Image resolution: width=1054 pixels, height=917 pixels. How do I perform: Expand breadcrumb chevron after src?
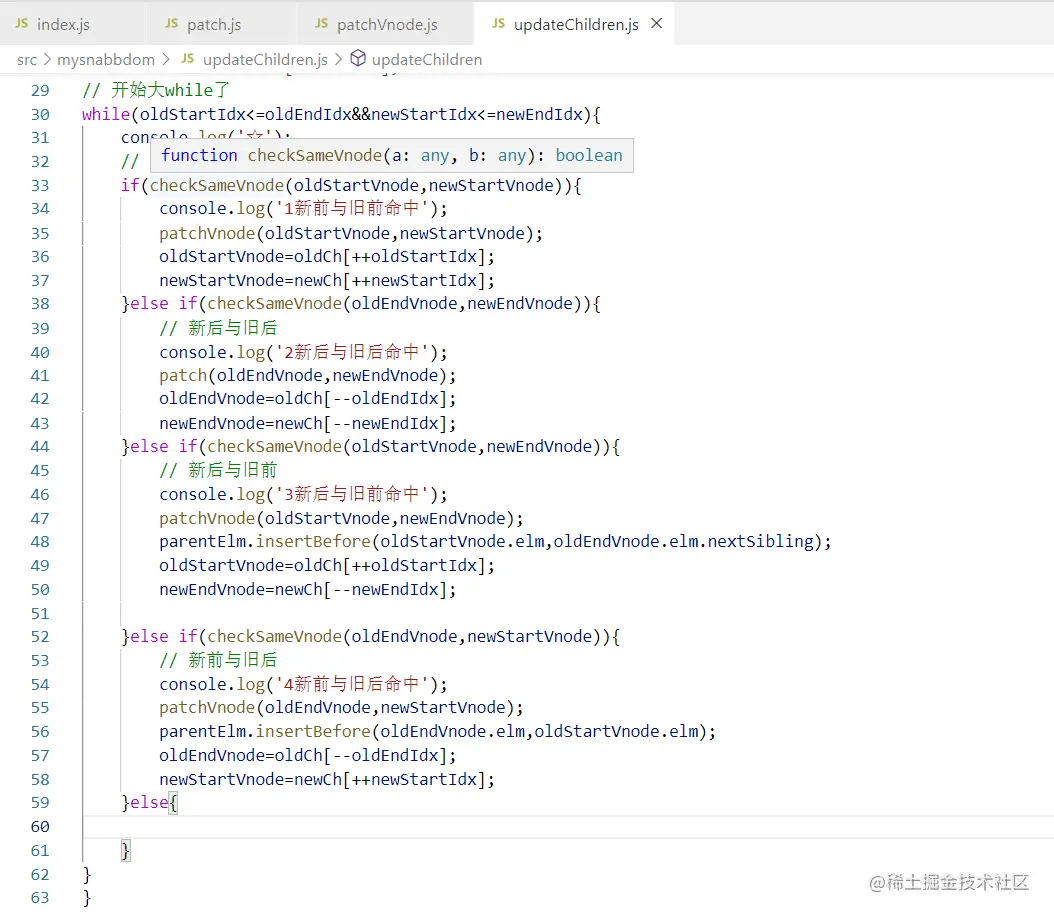click(x=47, y=60)
